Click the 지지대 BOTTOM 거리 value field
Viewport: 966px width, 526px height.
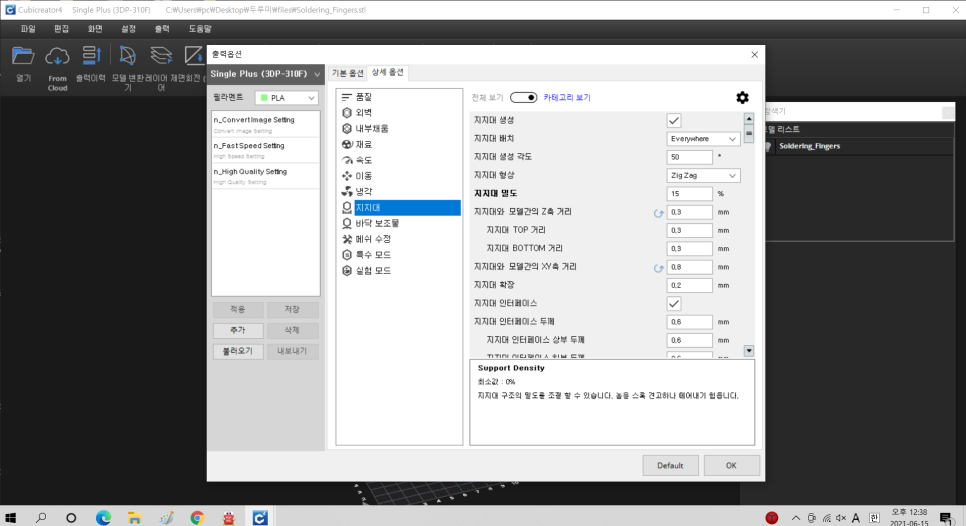click(689, 249)
